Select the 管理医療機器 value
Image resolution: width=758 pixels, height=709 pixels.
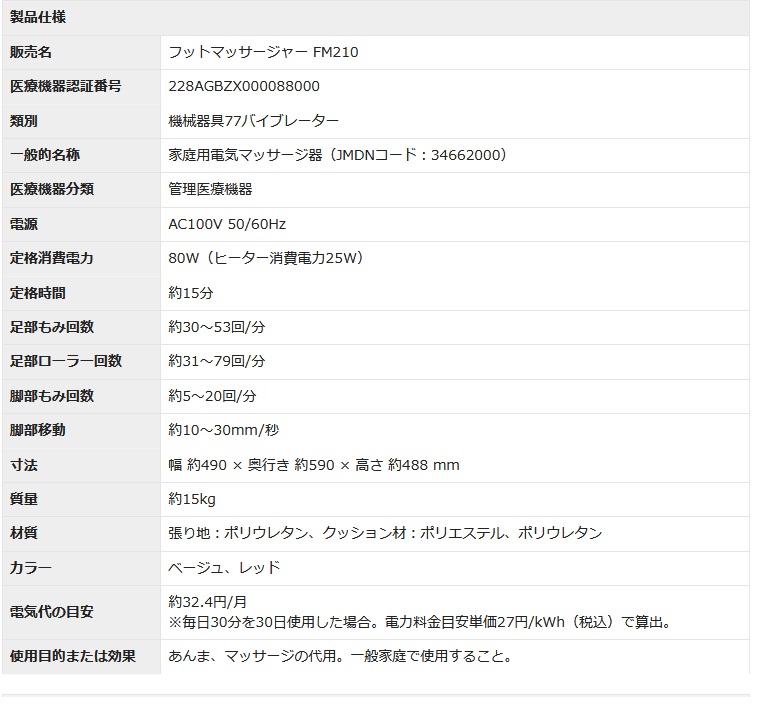pyautogui.click(x=211, y=189)
